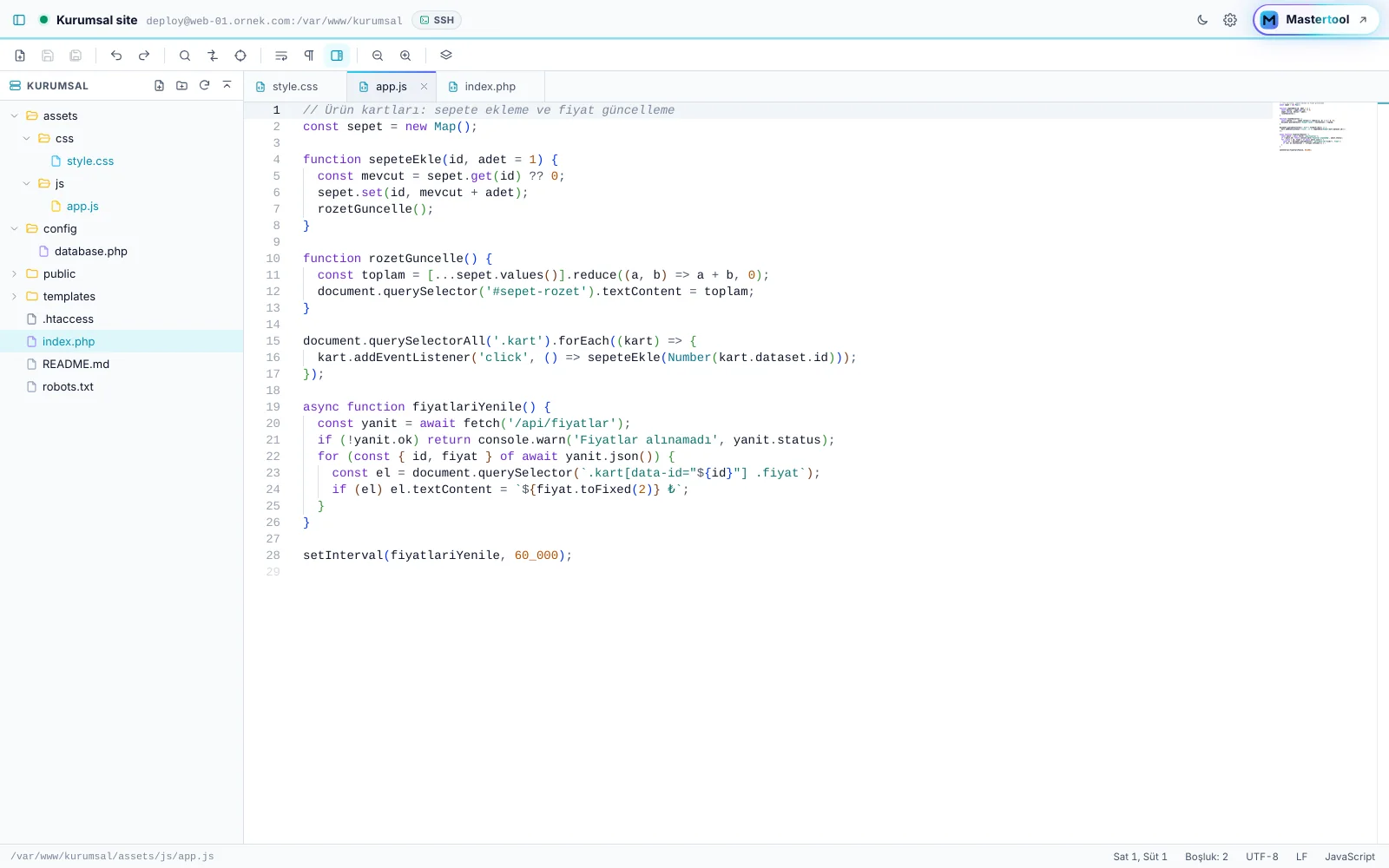Image resolution: width=1389 pixels, height=868 pixels.
Task: Undo the last edit
Action: tap(116, 56)
